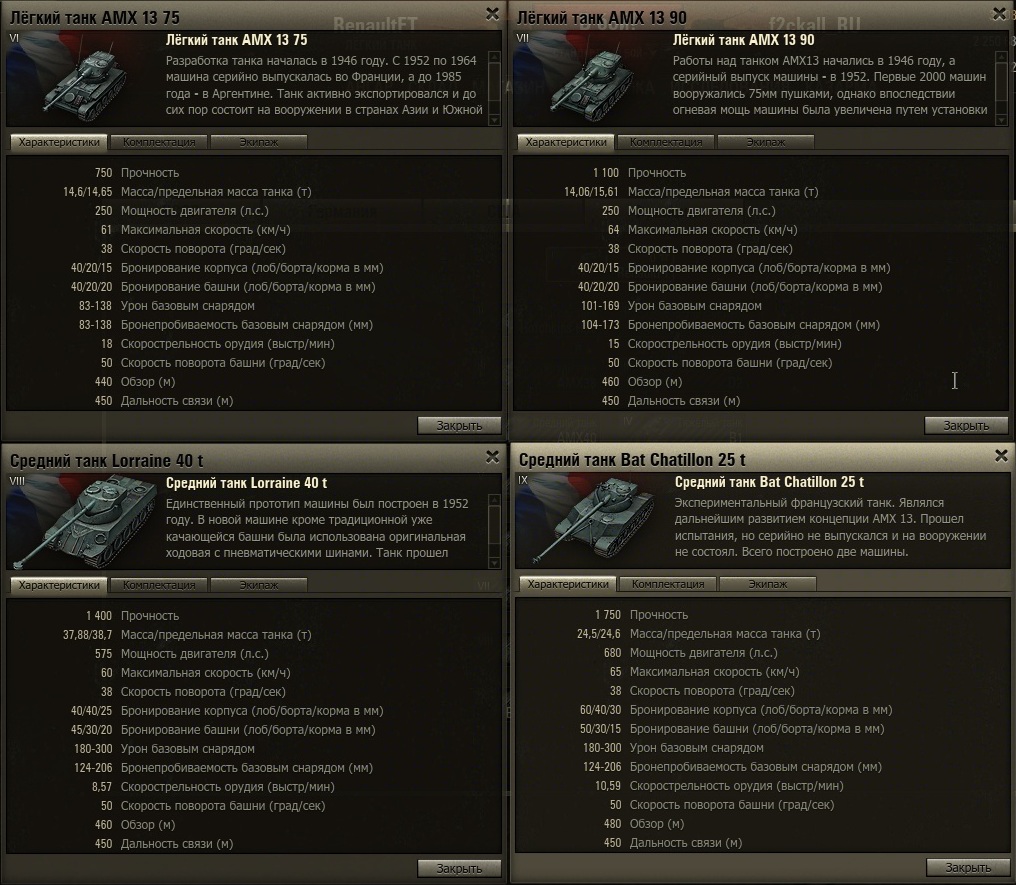Viewport: 1016px width, 885px height.
Task: Open Экипаж tab in AMX 13 90 panel
Action: point(765,142)
